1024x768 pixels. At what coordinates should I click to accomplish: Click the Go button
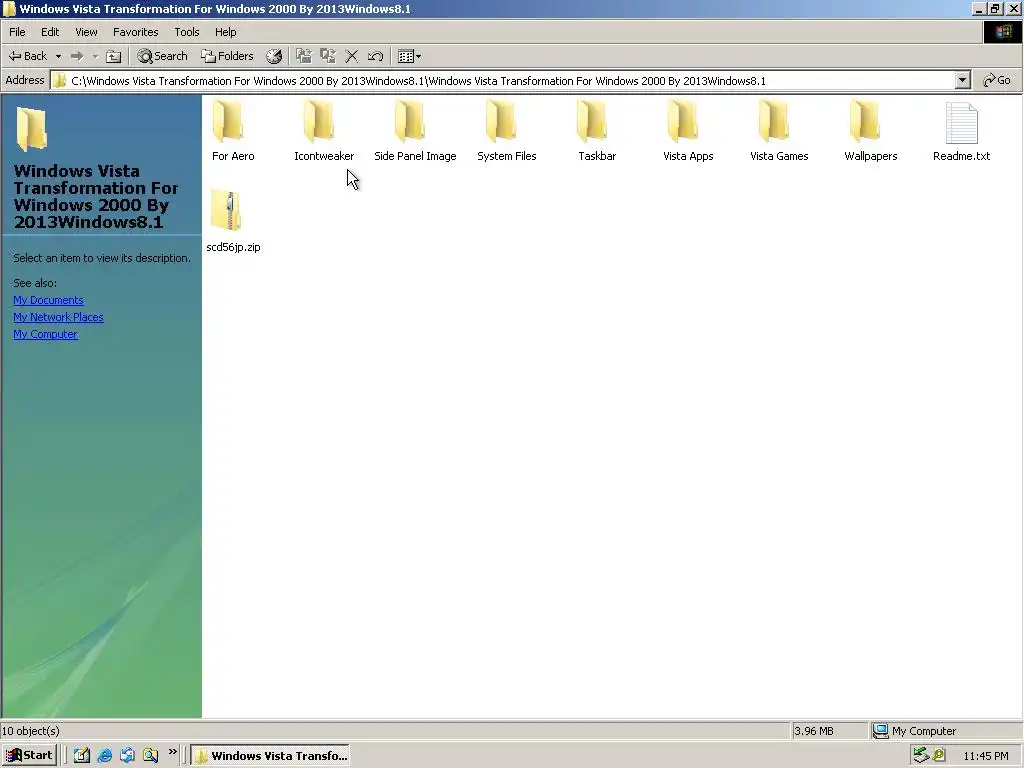point(997,80)
